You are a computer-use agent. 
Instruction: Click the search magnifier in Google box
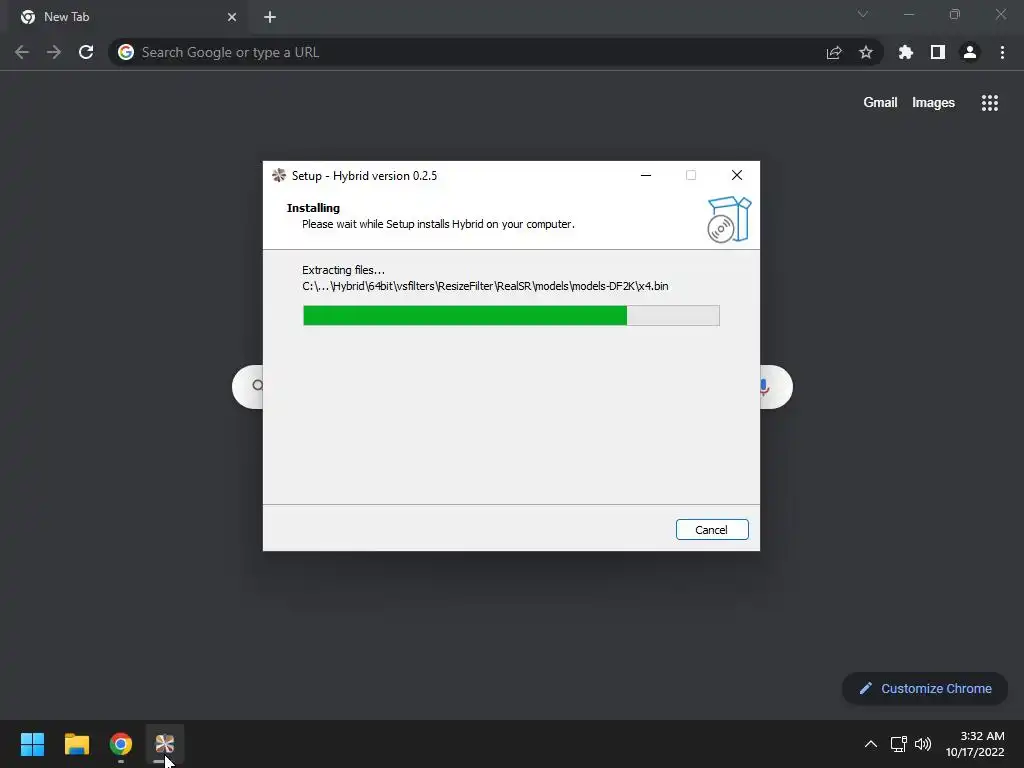pyautogui.click(x=258, y=386)
